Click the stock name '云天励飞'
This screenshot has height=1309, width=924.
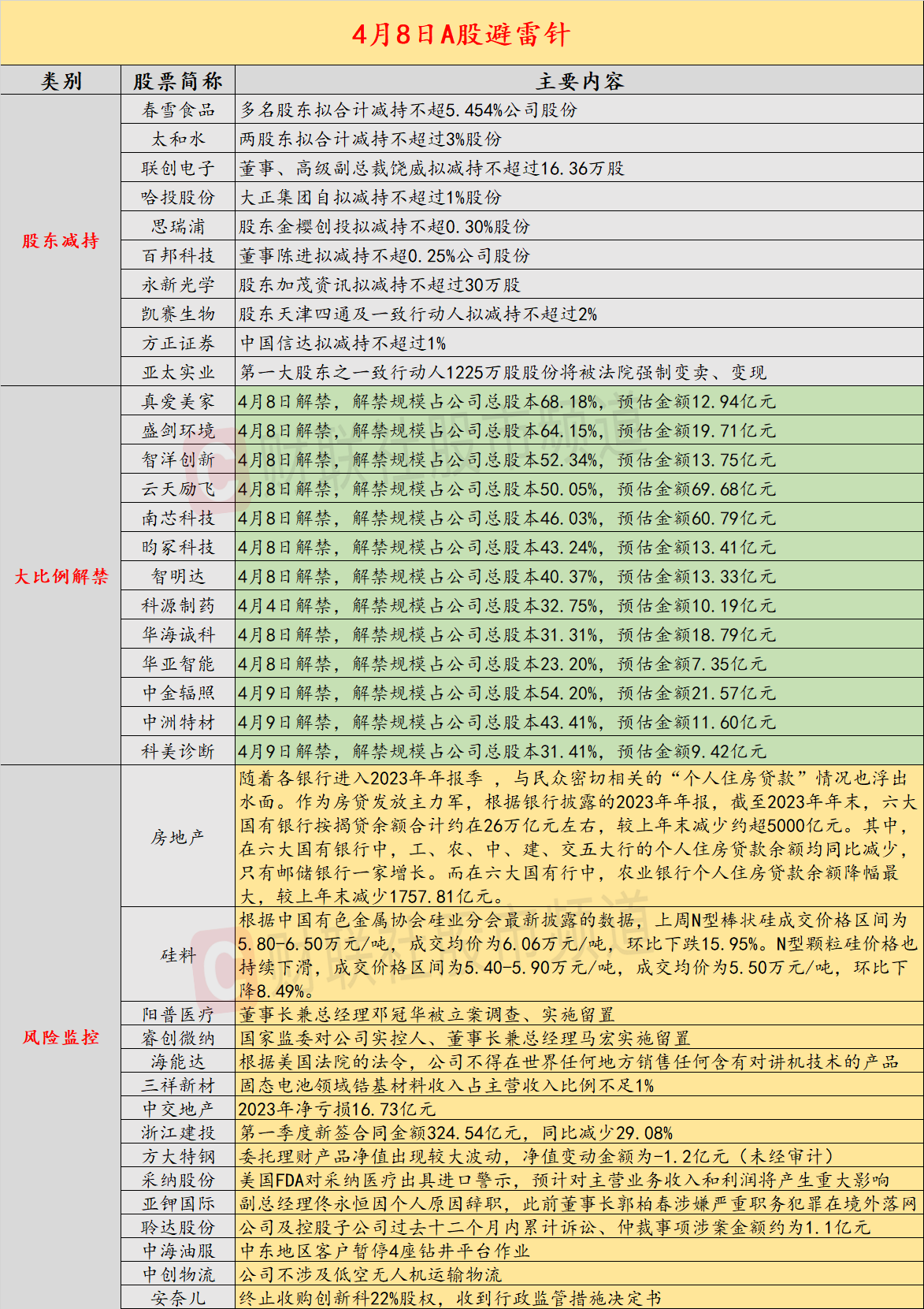[x=178, y=489]
